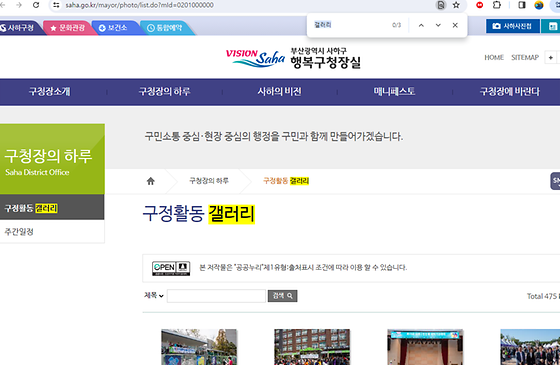Click the 사하사진첩 camera button
The height and width of the screenshot is (365, 560).
[x=512, y=26]
